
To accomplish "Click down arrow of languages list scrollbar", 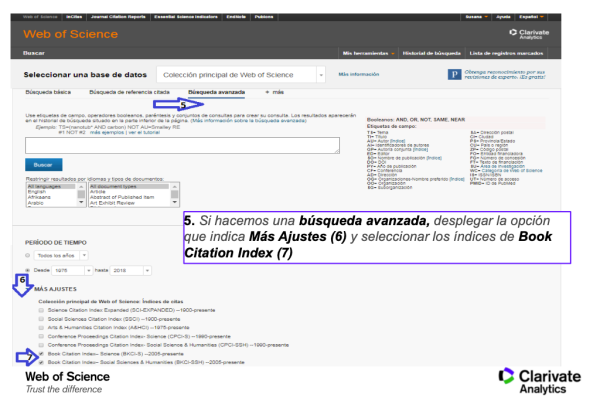I will (81, 202).
